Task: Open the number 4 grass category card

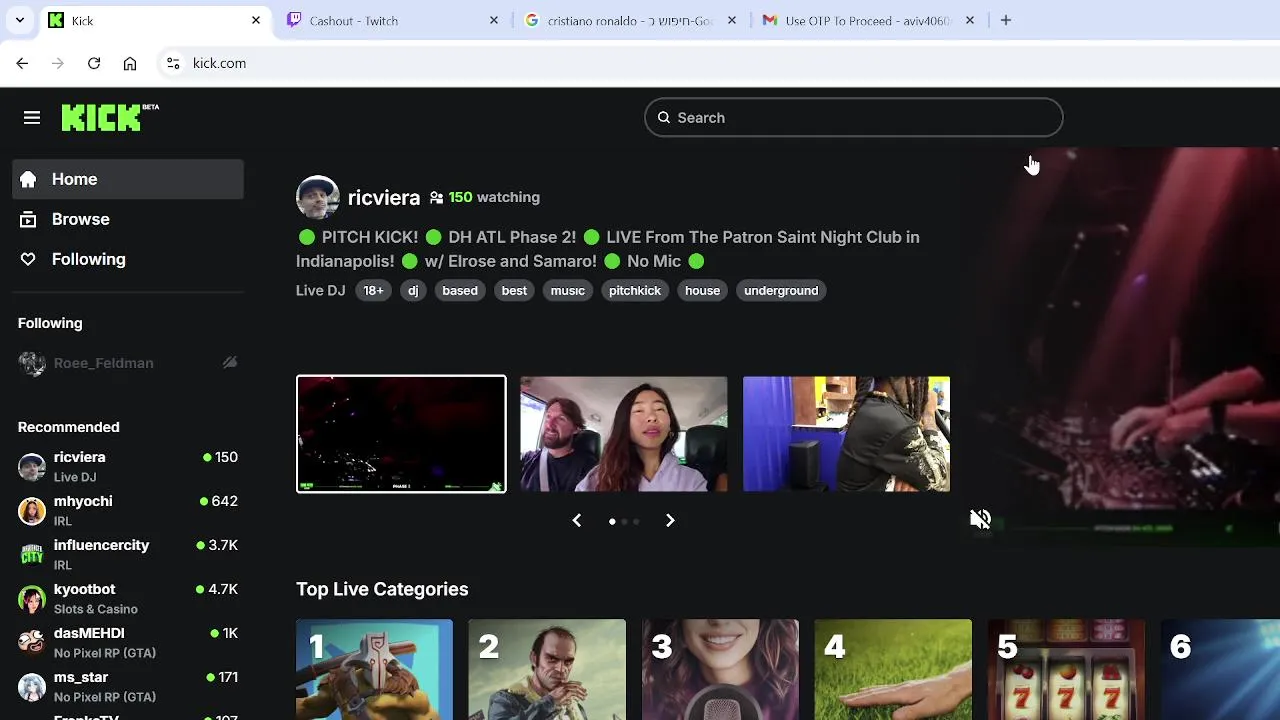Action: click(893, 669)
